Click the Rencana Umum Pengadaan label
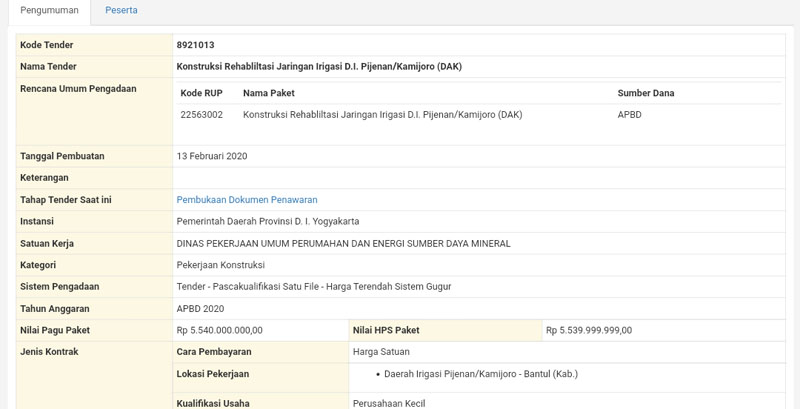 [78, 88]
